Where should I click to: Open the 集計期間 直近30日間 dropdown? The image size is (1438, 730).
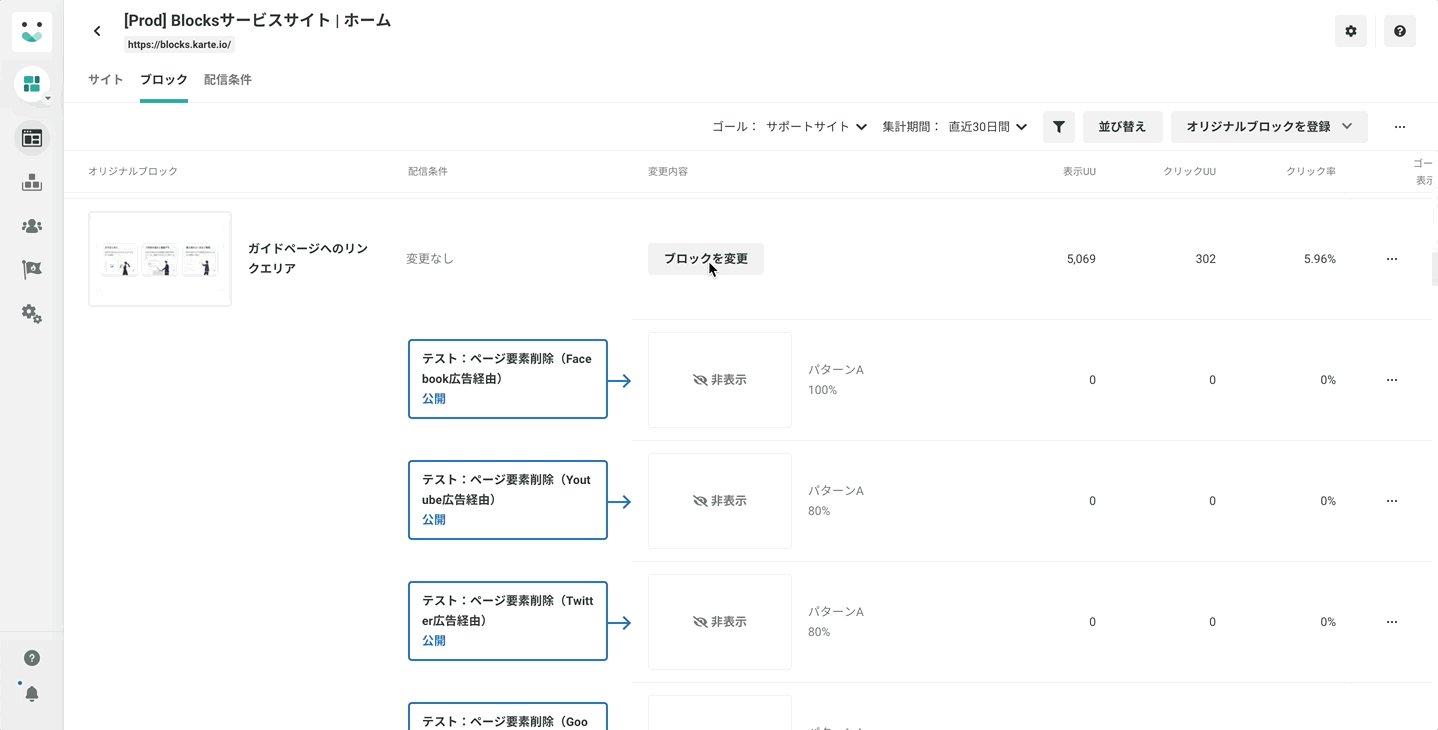pos(987,127)
